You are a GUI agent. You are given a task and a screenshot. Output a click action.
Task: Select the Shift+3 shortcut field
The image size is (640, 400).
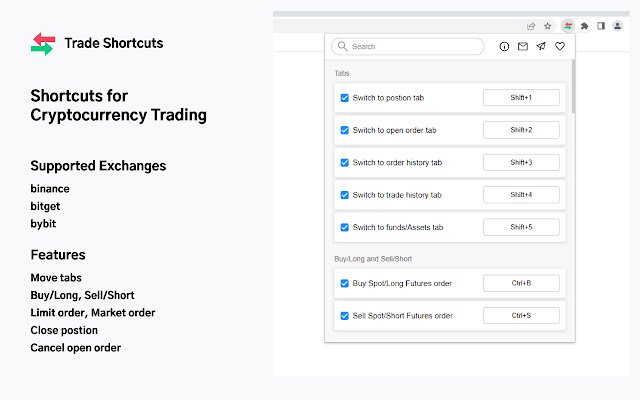pos(521,162)
